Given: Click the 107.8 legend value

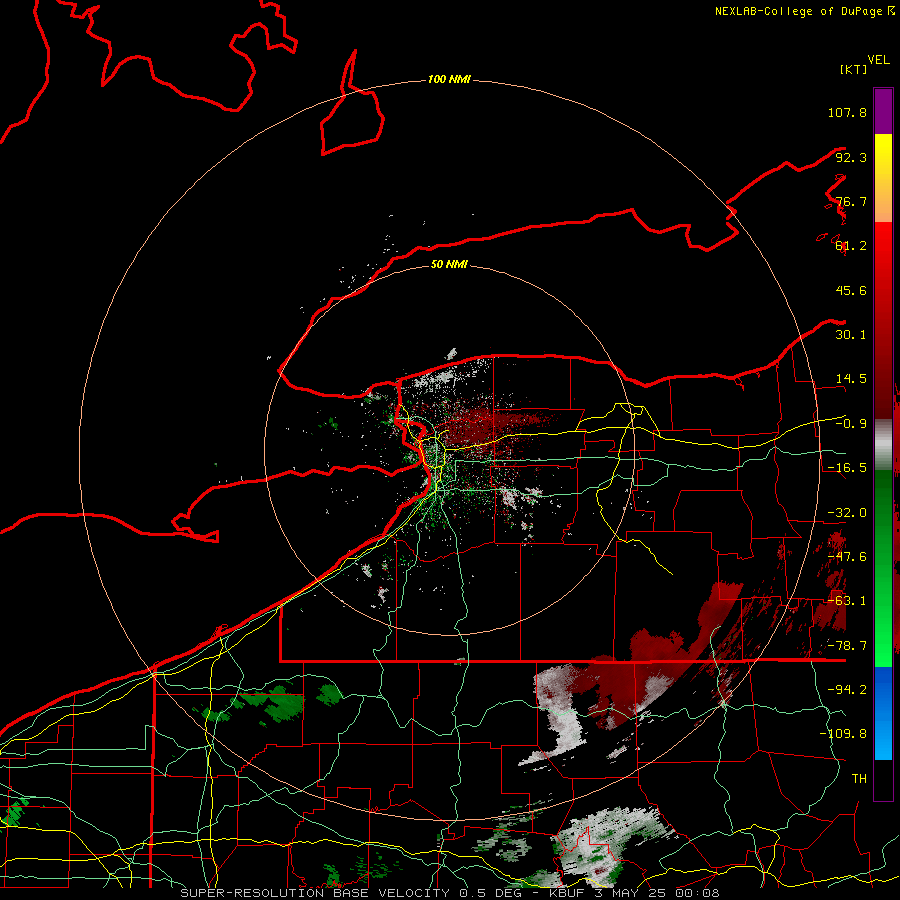Looking at the screenshot, I should (847, 112).
